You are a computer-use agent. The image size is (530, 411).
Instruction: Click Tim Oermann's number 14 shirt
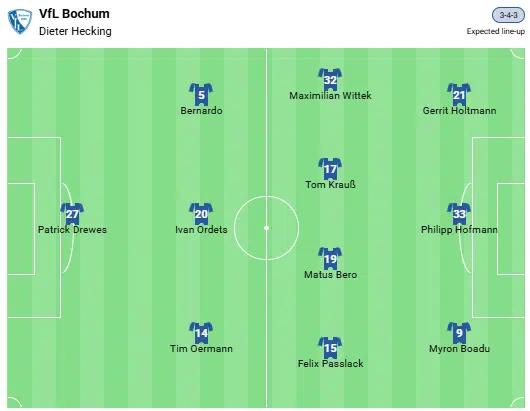(201, 333)
